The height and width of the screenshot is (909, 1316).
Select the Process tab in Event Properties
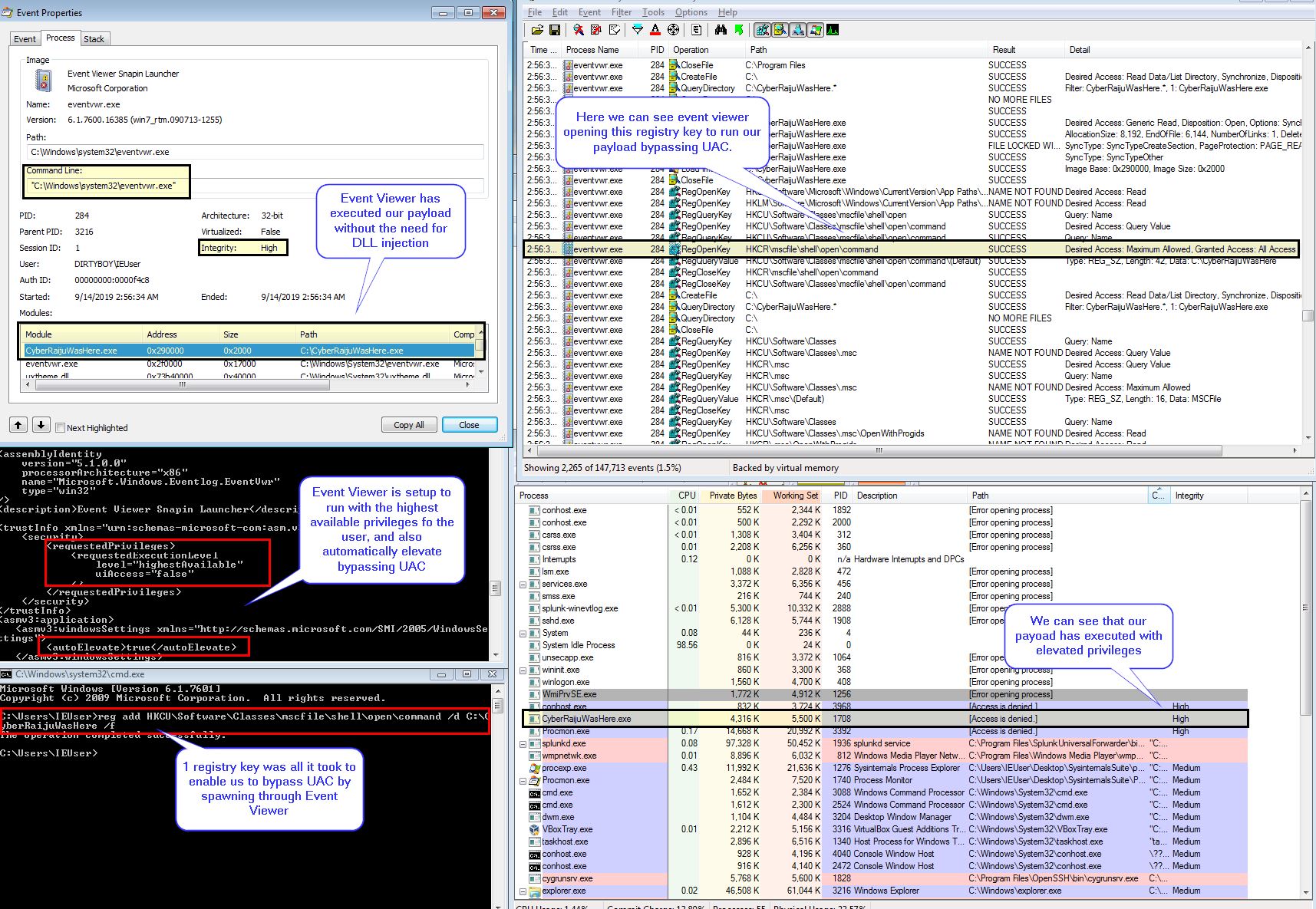coord(60,38)
